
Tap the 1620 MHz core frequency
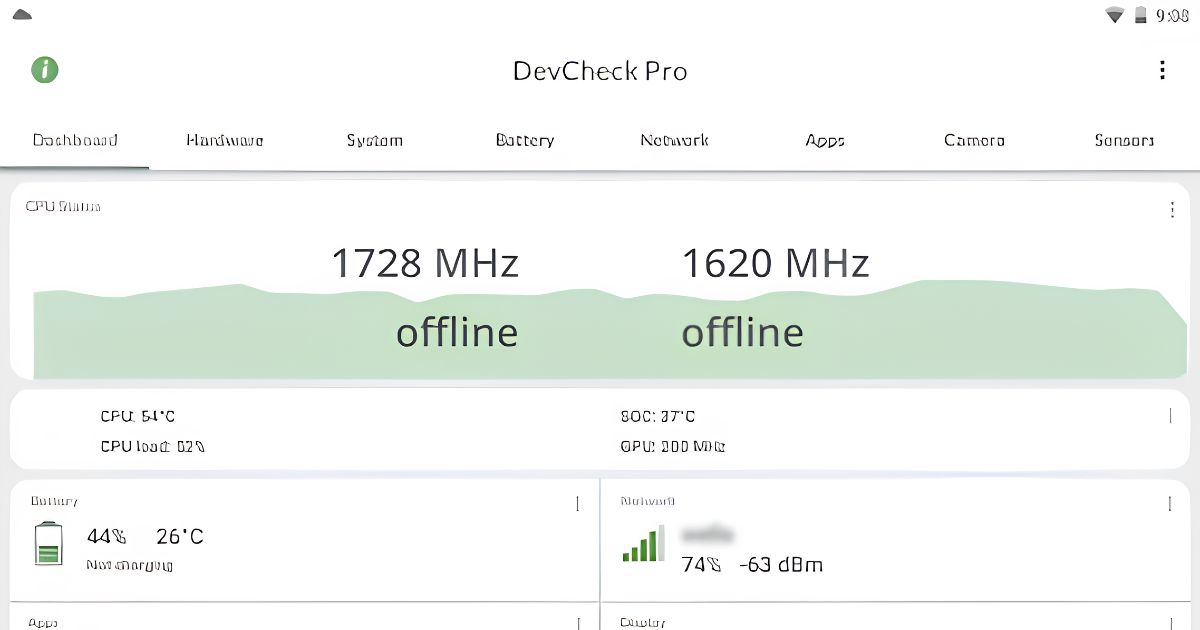click(x=775, y=263)
